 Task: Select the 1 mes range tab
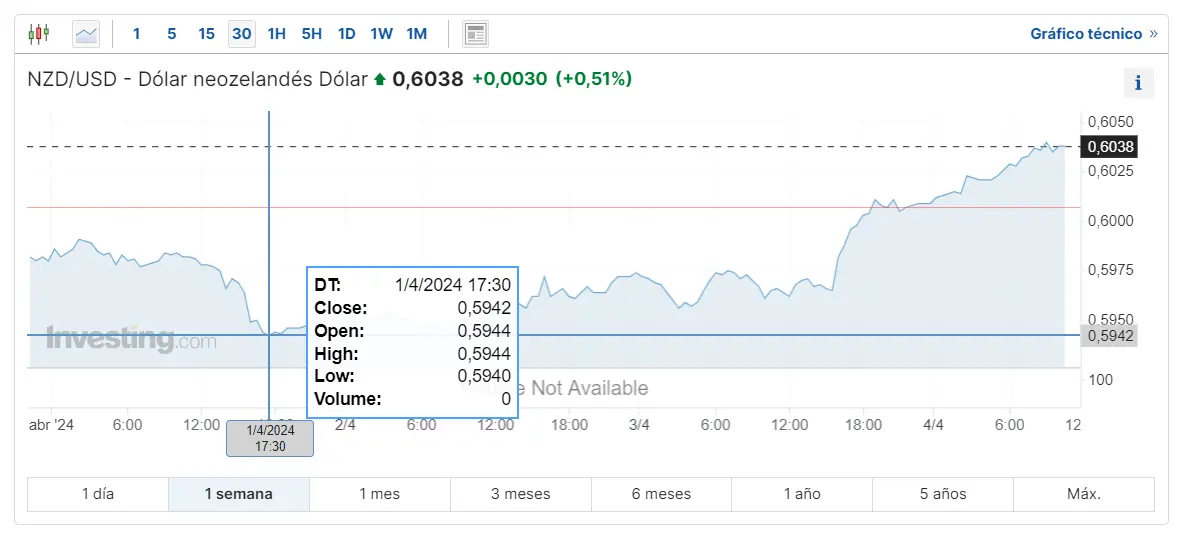click(x=380, y=494)
